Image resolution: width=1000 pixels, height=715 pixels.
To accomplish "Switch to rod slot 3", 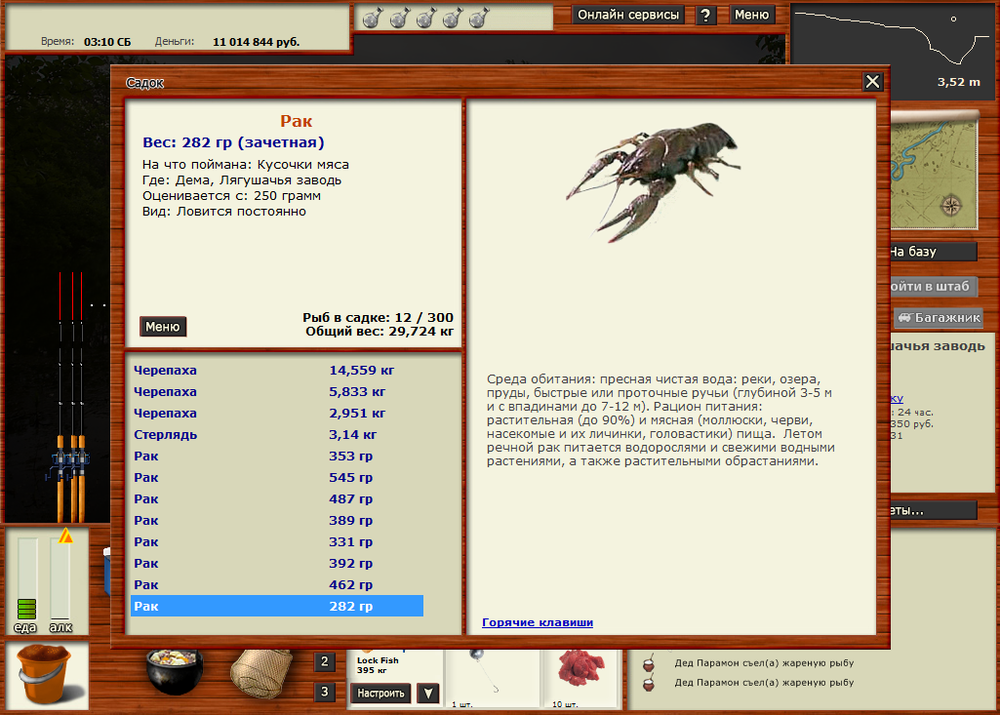I will pos(325,692).
